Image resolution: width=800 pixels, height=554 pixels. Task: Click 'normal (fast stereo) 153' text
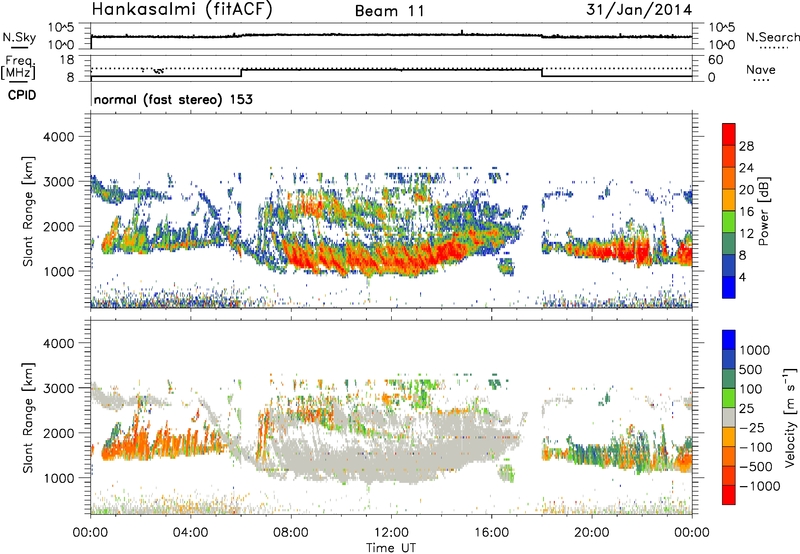click(x=173, y=100)
